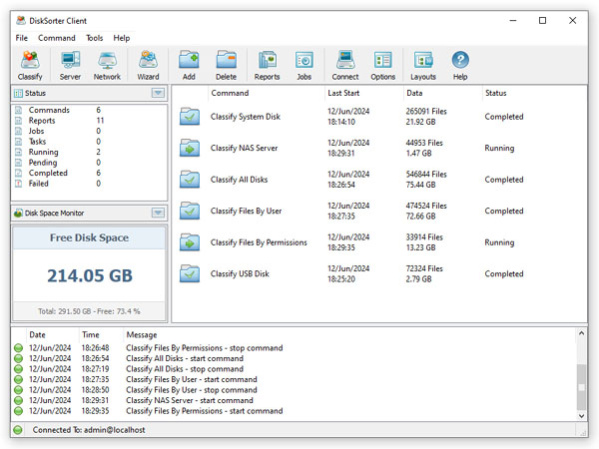
Task: Click the '546844 Files' data cell
Action: tap(426, 174)
